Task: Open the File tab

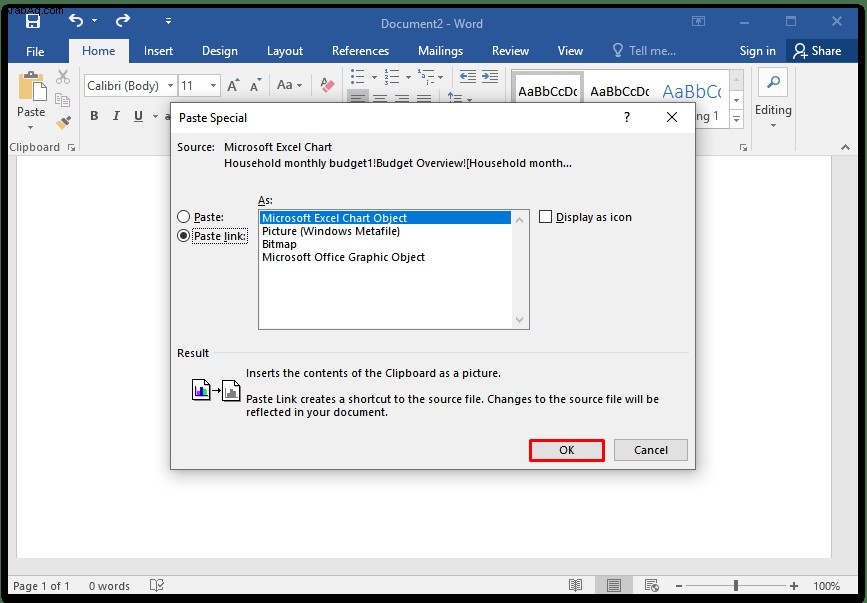Action: (35, 51)
